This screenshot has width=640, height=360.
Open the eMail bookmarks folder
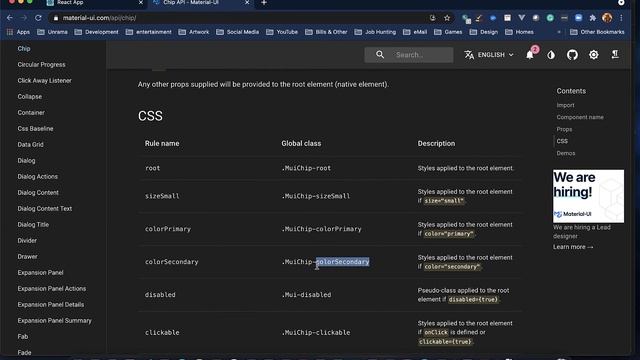click(415, 32)
